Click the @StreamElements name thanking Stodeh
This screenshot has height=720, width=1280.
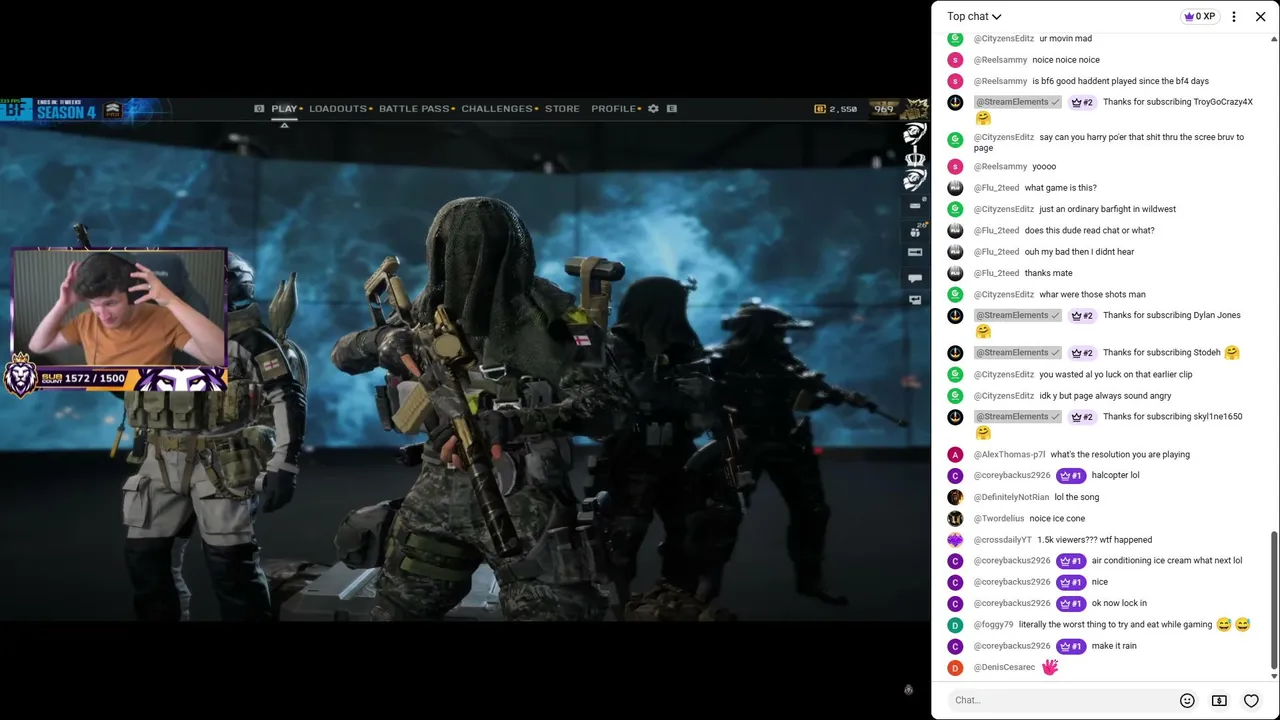(1011, 353)
